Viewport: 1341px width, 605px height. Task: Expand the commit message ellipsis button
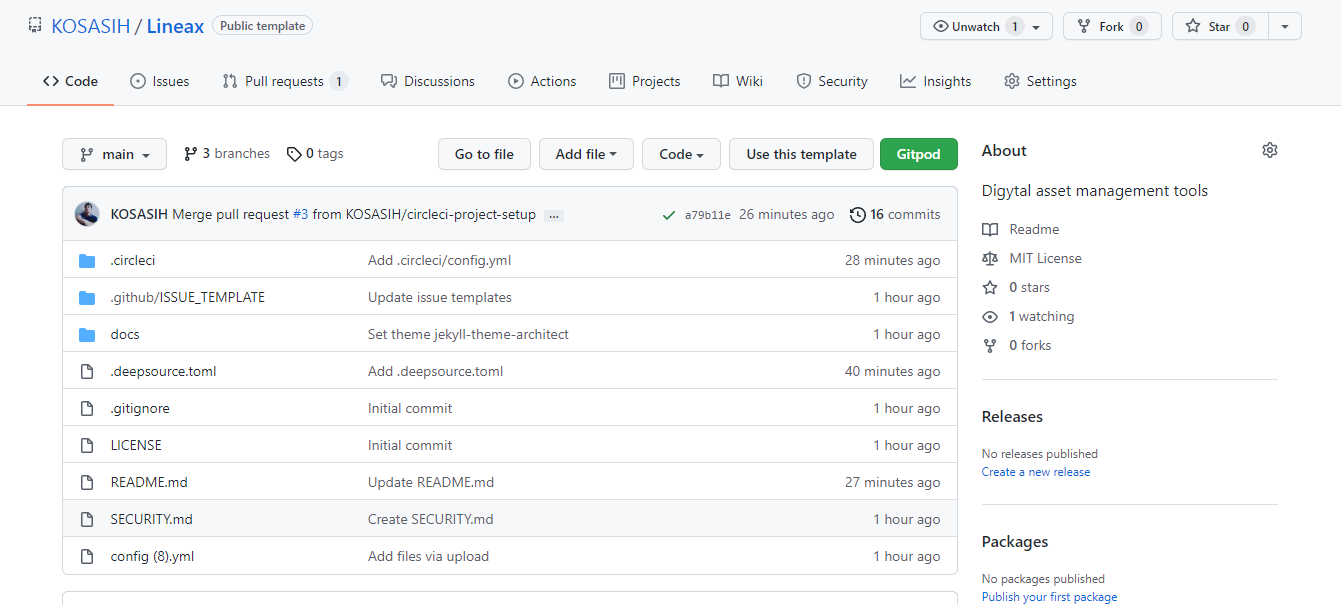coord(554,215)
